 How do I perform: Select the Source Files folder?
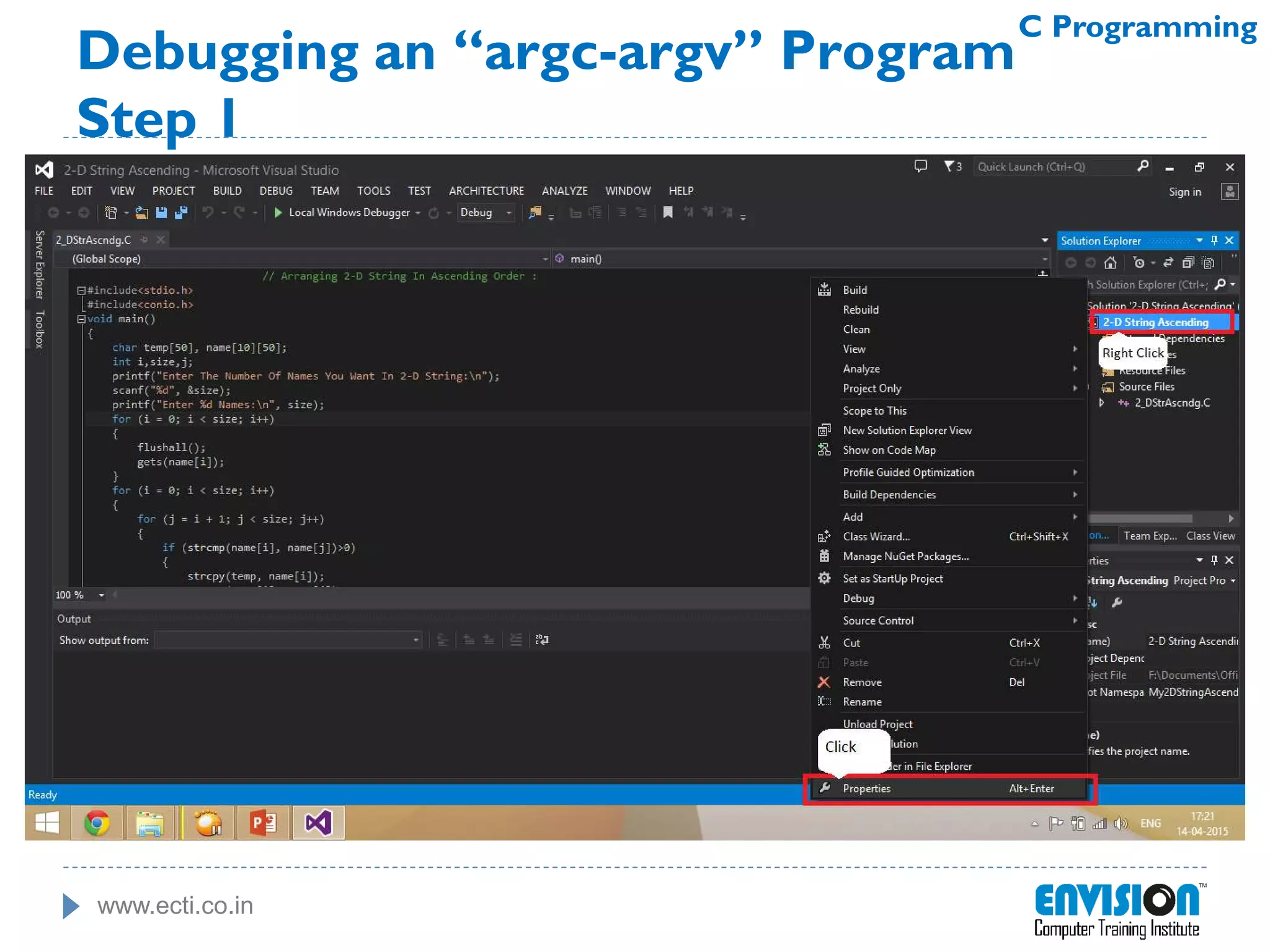(1146, 387)
